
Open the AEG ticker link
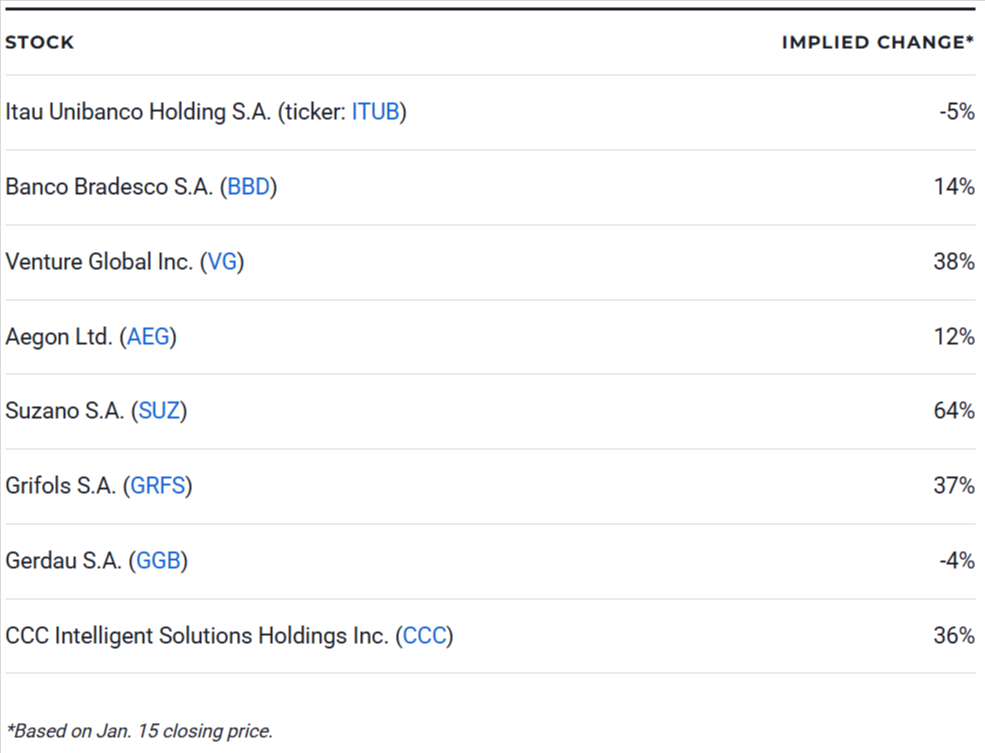click(148, 337)
